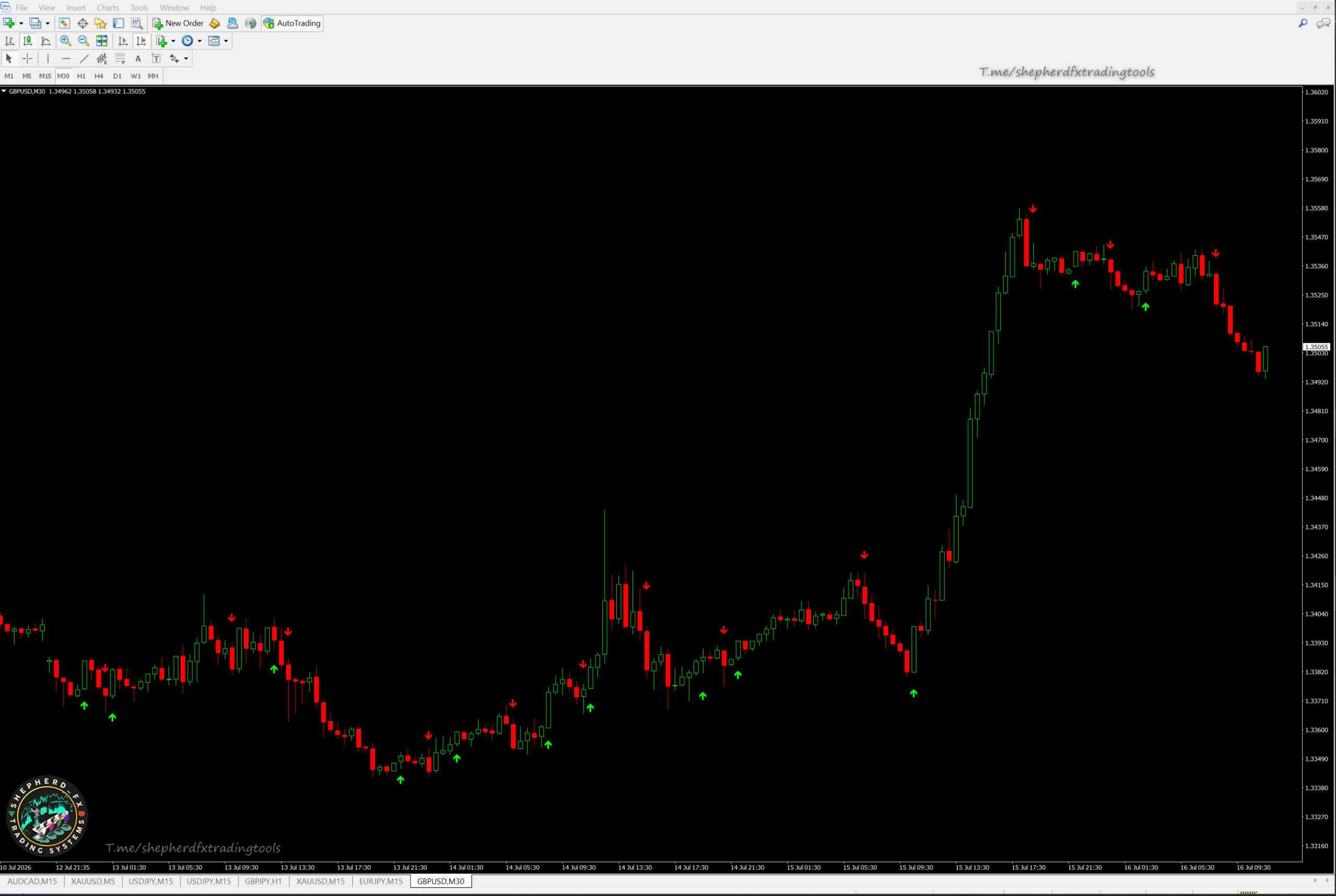Open the Strategy Tester magnifier icon
1336x896 pixels.
pyautogui.click(x=137, y=23)
